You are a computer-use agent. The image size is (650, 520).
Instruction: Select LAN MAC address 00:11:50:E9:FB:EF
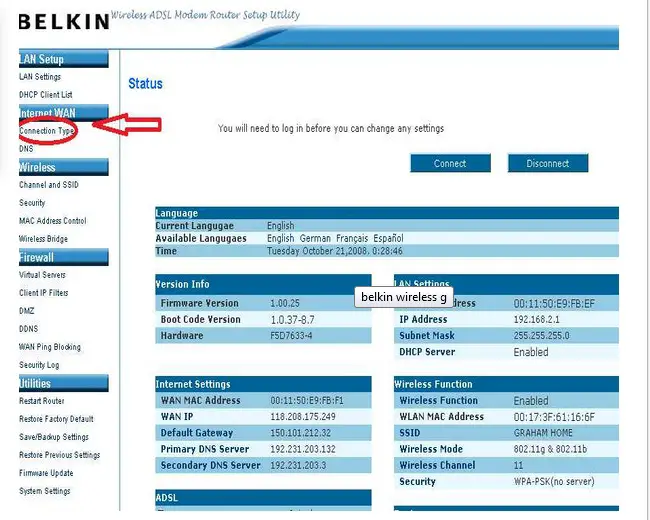[554, 304]
